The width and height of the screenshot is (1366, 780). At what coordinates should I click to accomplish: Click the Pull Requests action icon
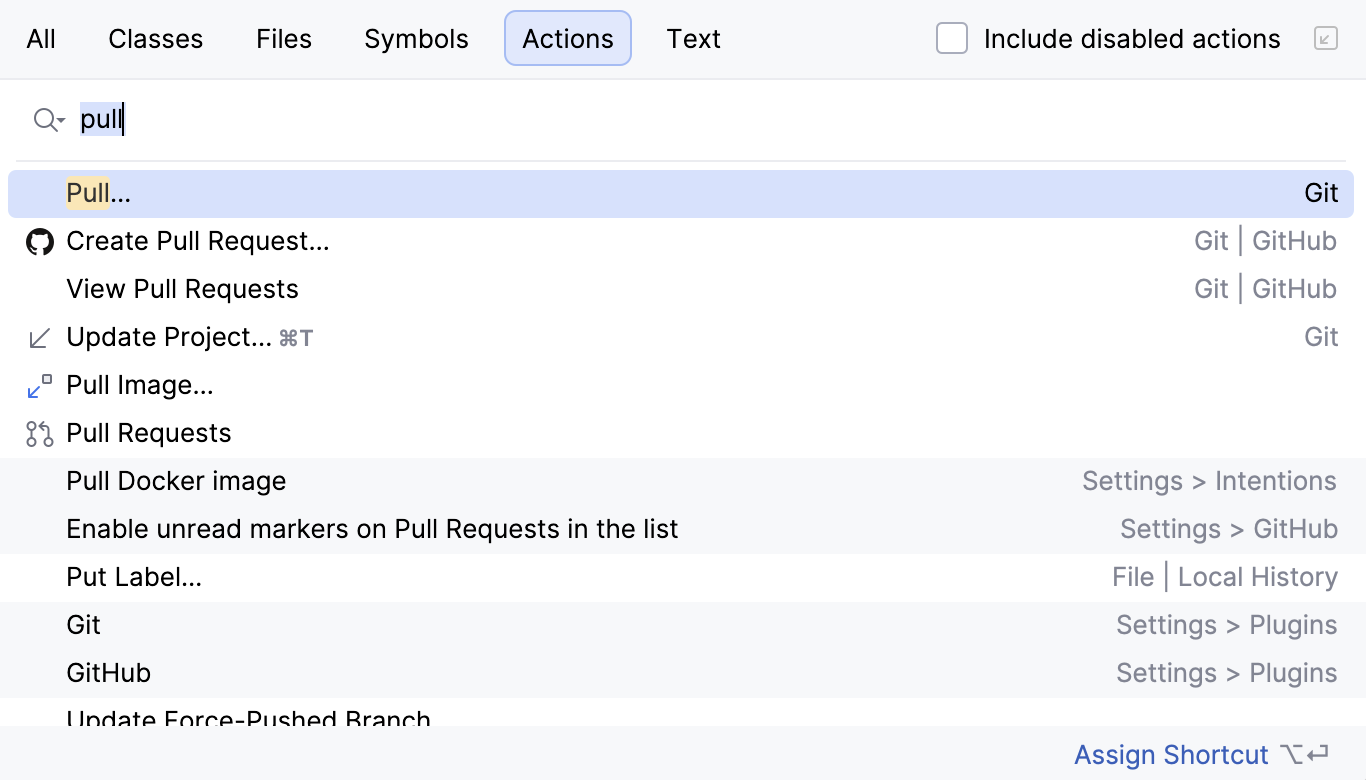pyautogui.click(x=39, y=433)
